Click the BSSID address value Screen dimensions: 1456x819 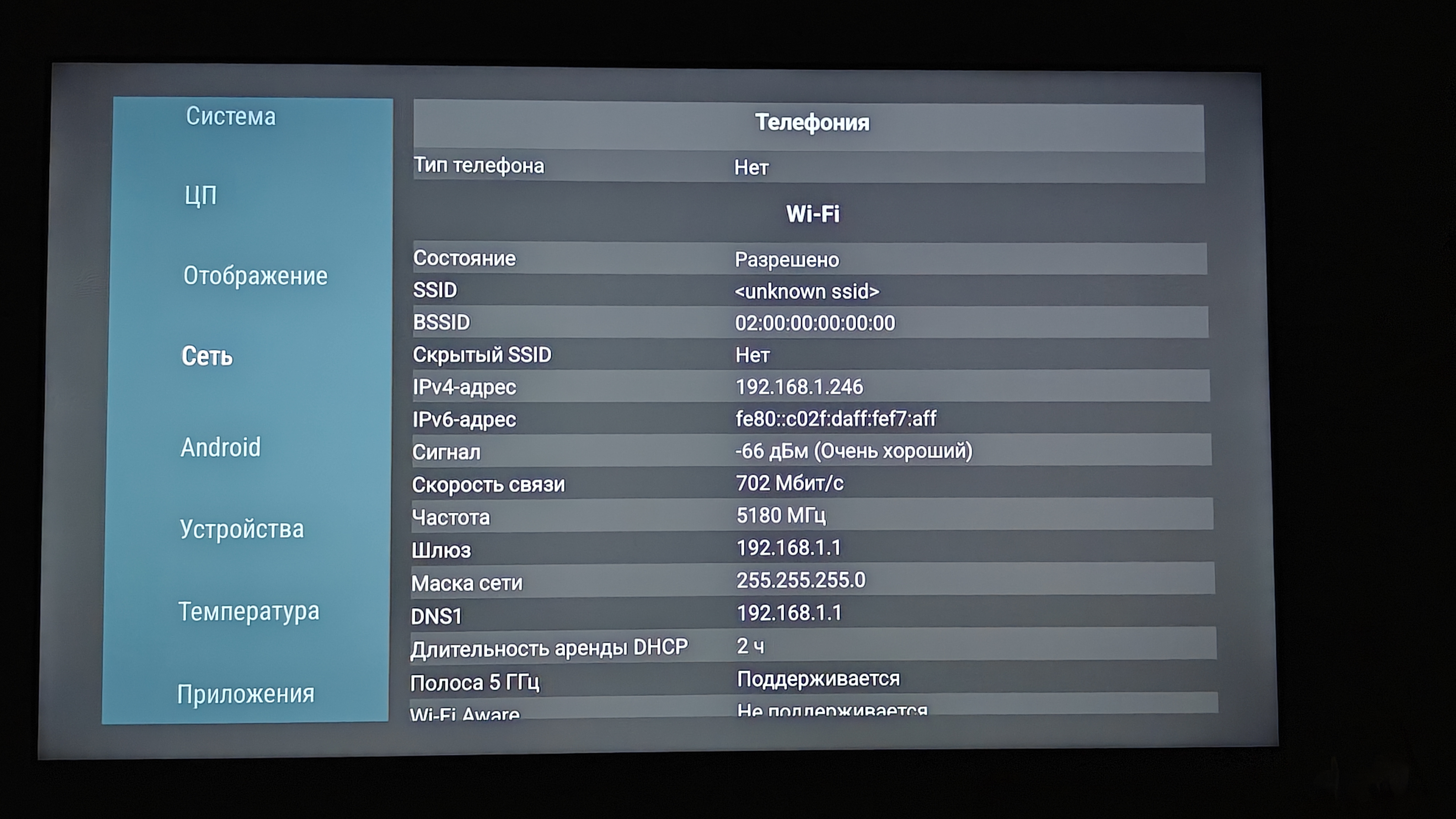pyautogui.click(x=814, y=323)
